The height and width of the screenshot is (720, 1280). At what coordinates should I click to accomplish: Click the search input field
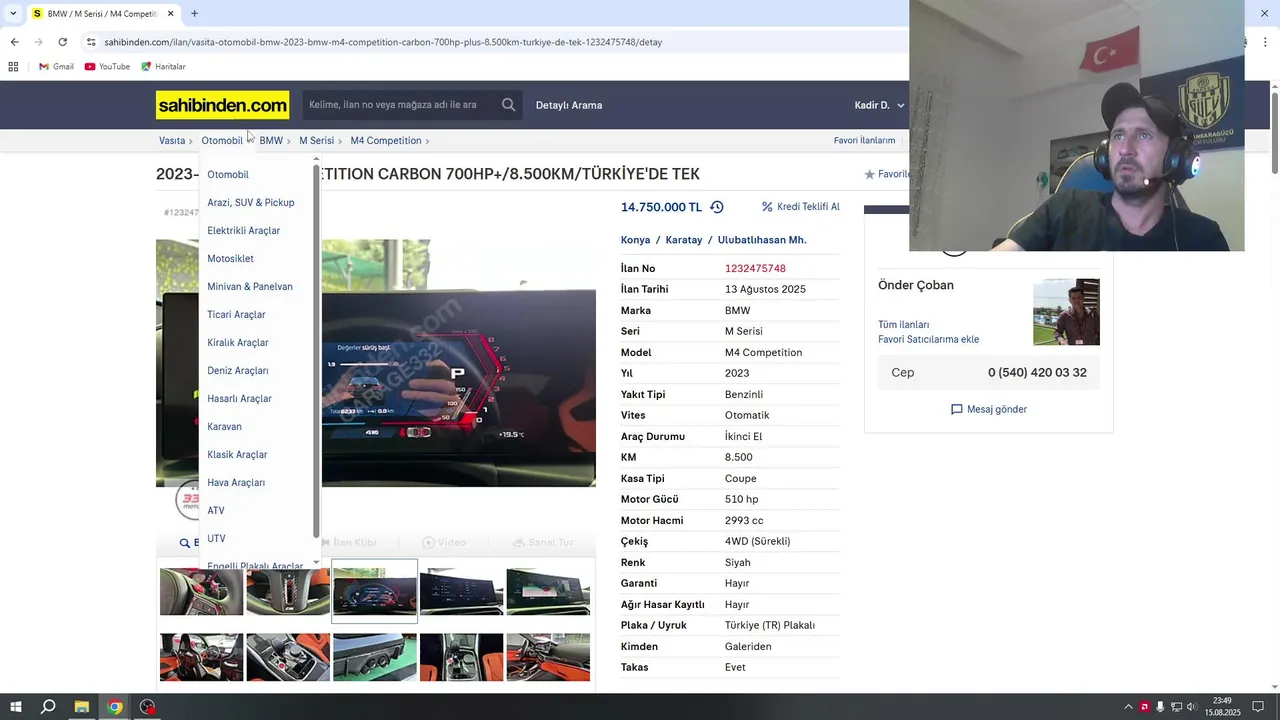400,104
